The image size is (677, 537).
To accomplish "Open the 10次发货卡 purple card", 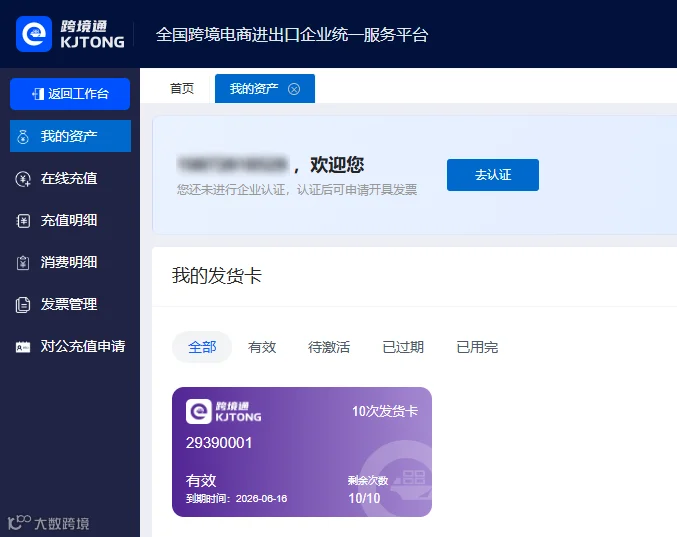I will click(x=302, y=452).
